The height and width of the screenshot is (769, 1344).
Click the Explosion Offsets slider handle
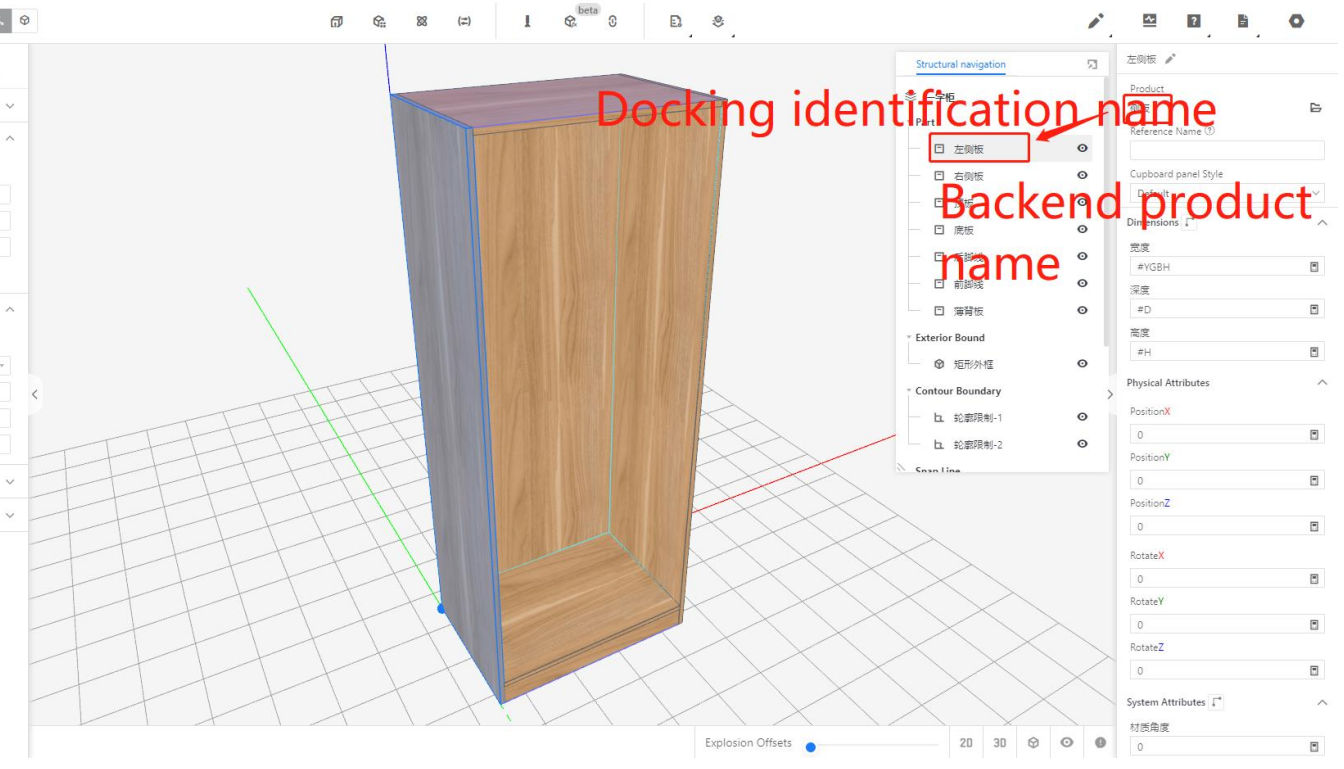tap(811, 747)
